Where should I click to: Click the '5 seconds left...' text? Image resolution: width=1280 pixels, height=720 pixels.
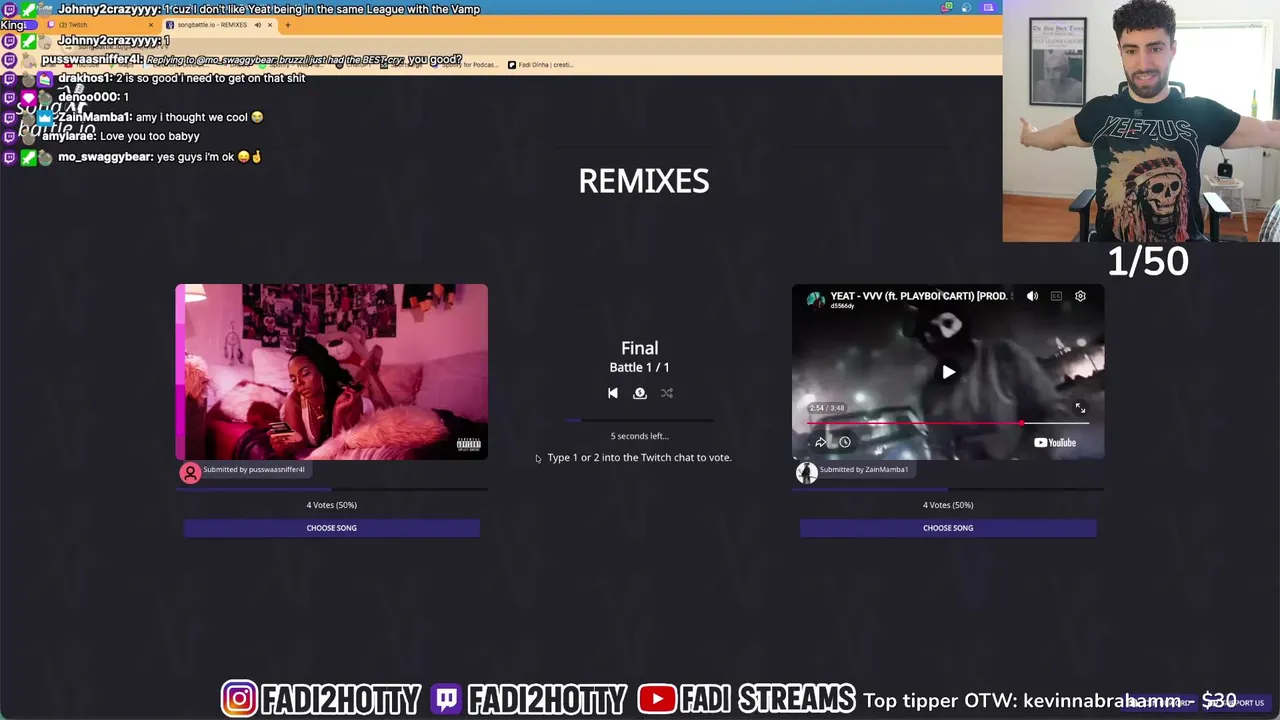coord(640,436)
